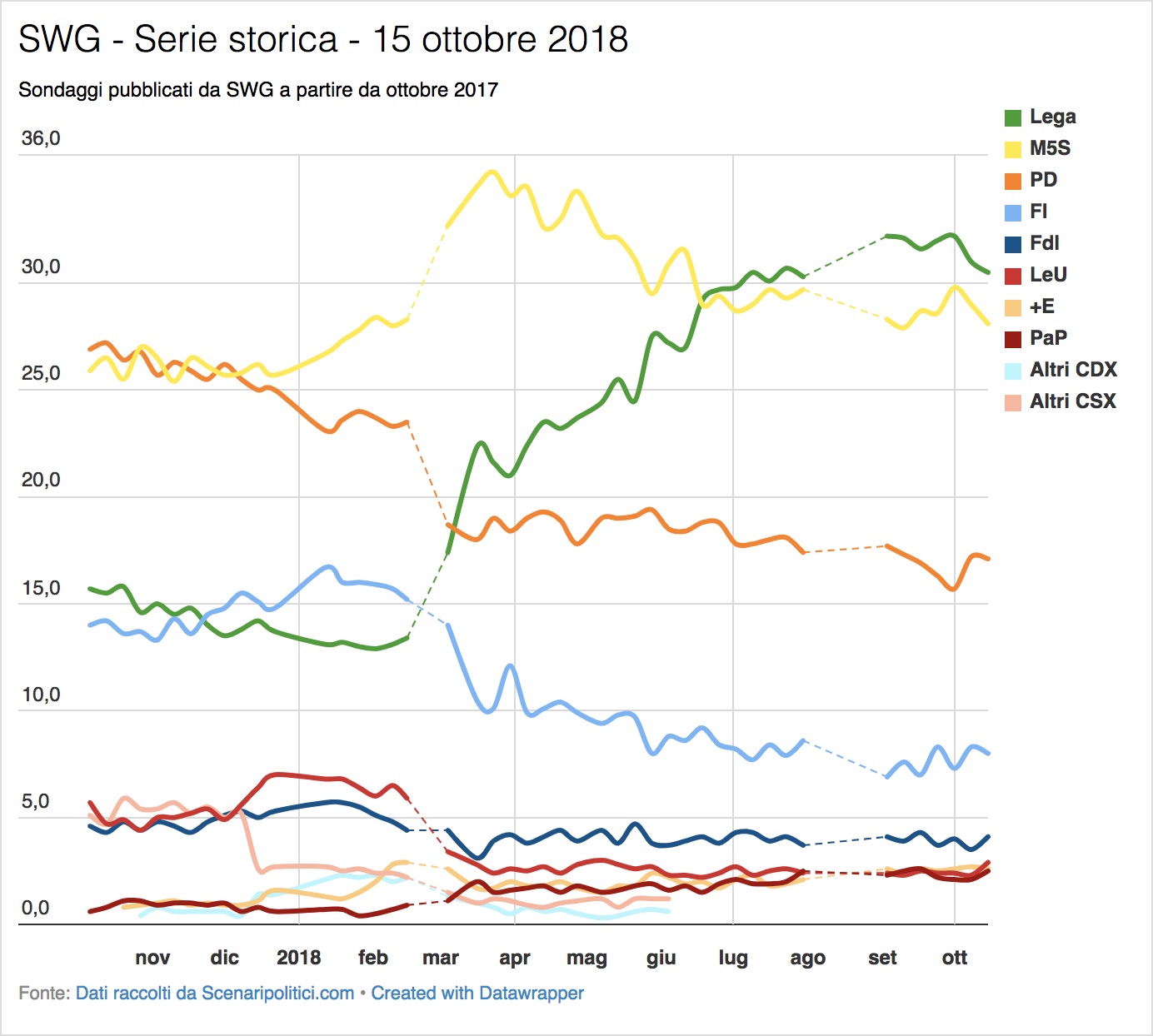Screen dimensions: 1153x1036
Task: Select the dark blue FdI legend swatch
Action: click(1013, 244)
